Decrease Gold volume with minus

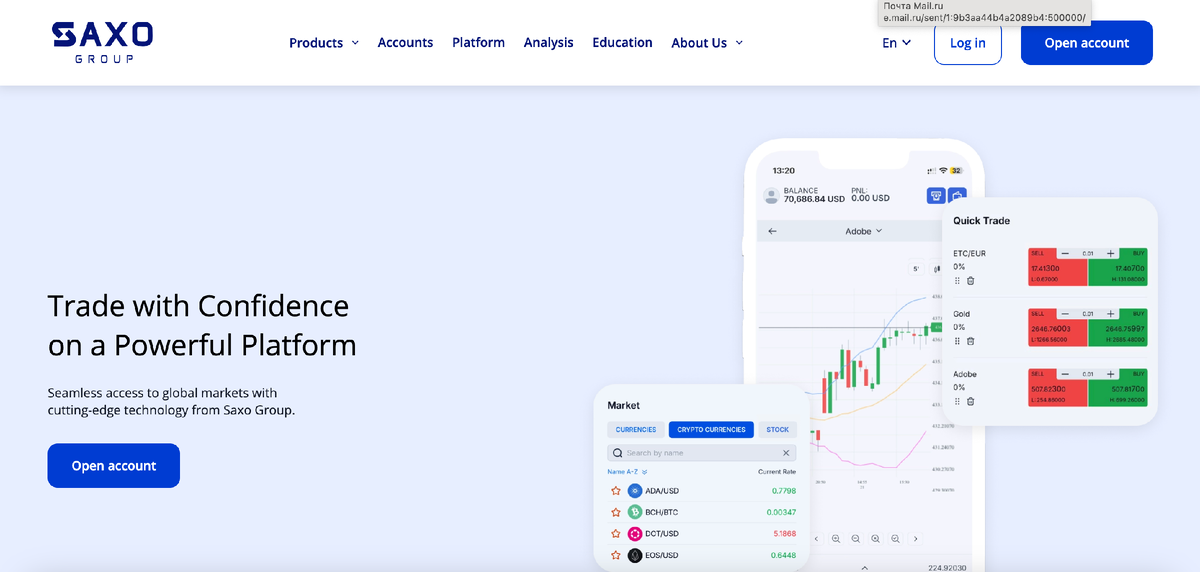(x=1065, y=314)
